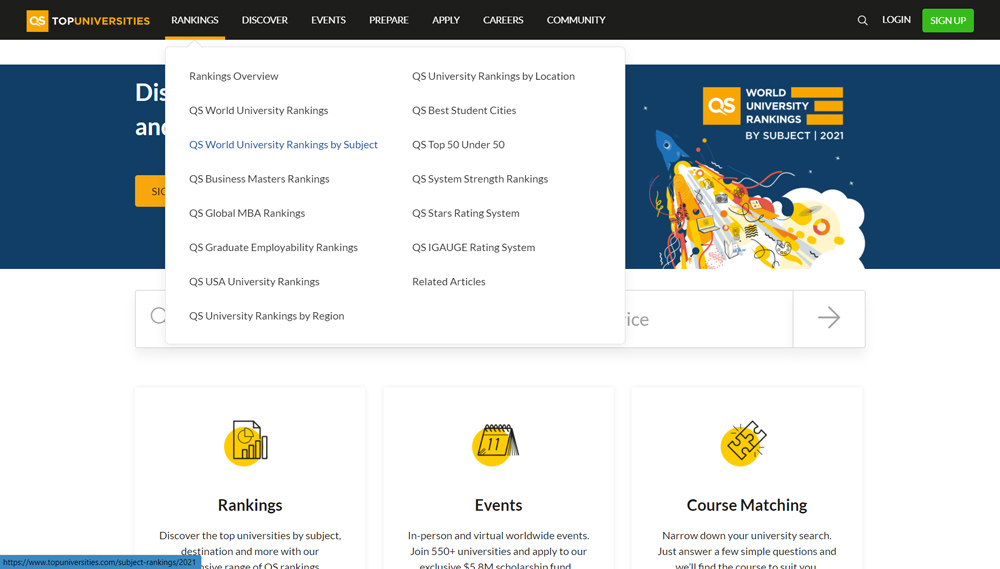Open QS Business Masters Rankings
The image size is (1000, 569).
pyautogui.click(x=259, y=179)
